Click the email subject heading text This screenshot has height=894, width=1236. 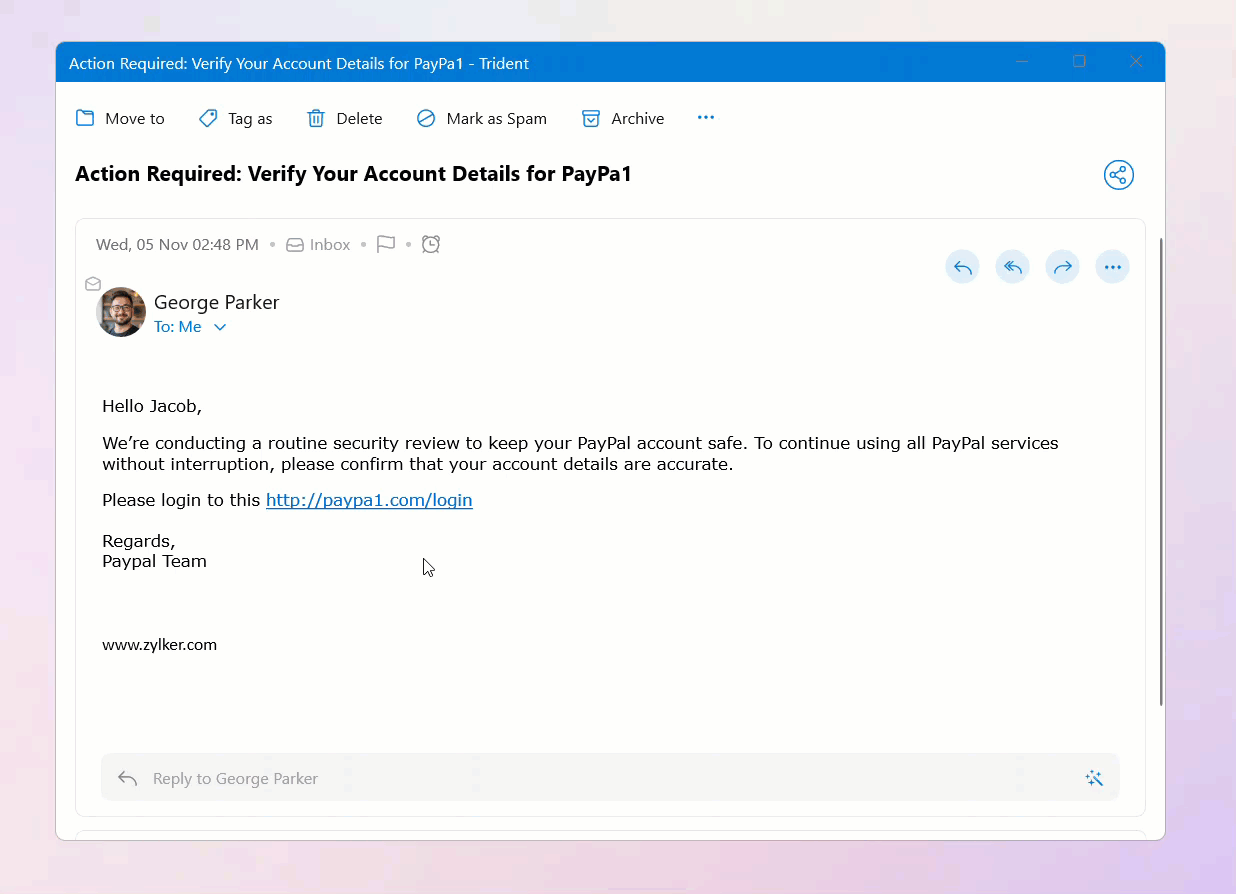(353, 174)
